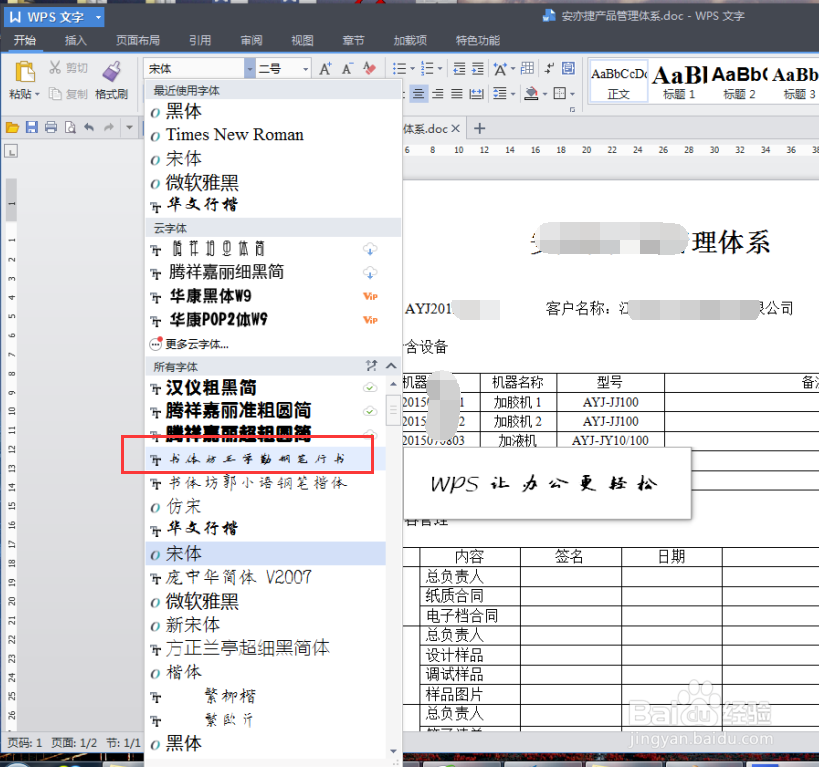Click the font list sort icon
Viewport: 819px width, 767px height.
coord(371,366)
